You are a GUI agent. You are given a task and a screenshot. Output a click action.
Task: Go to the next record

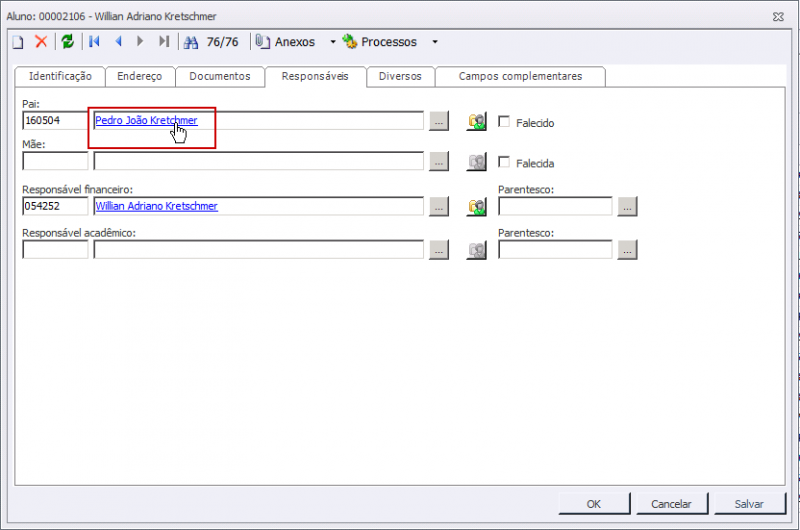click(x=140, y=42)
